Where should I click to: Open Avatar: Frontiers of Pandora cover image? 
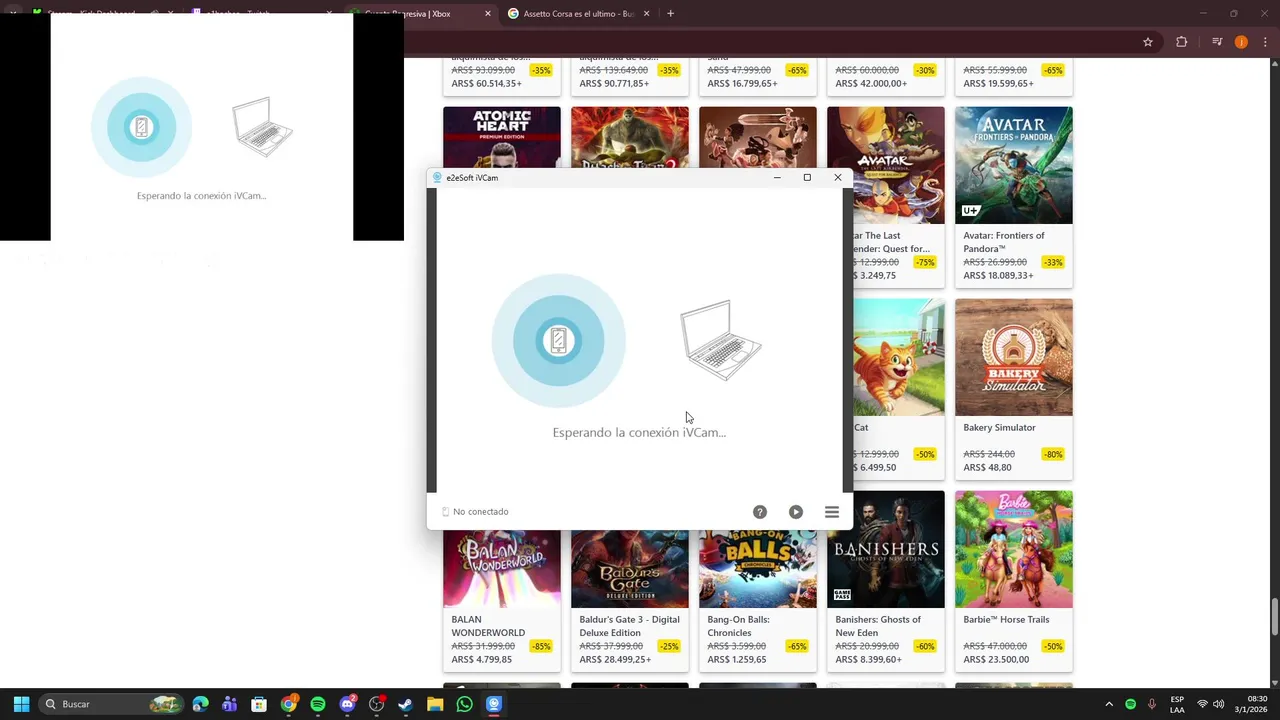tap(1014, 165)
